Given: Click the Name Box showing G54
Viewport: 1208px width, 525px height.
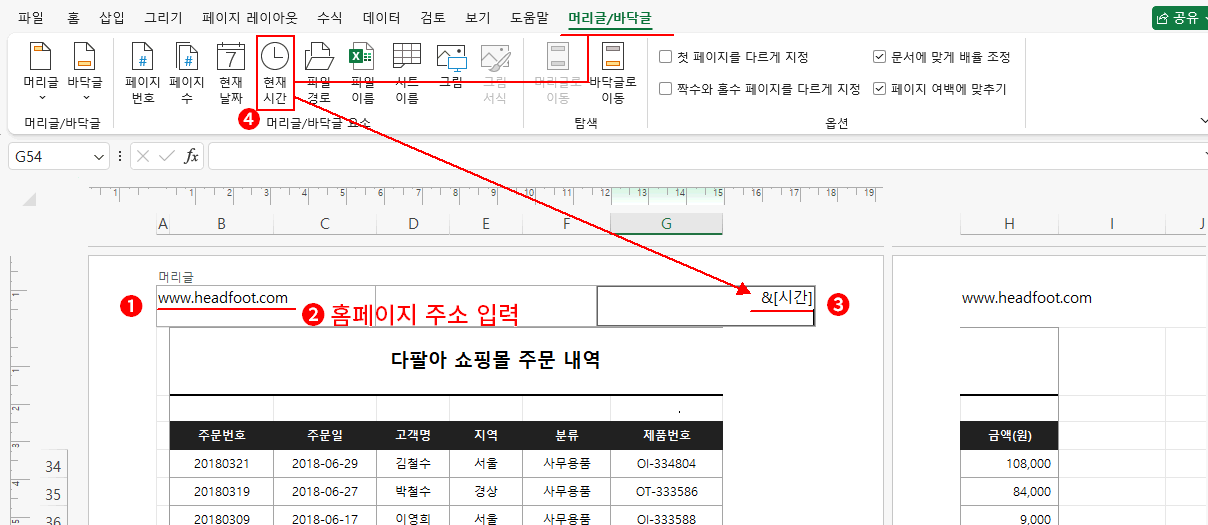Looking at the screenshot, I should 50,157.
